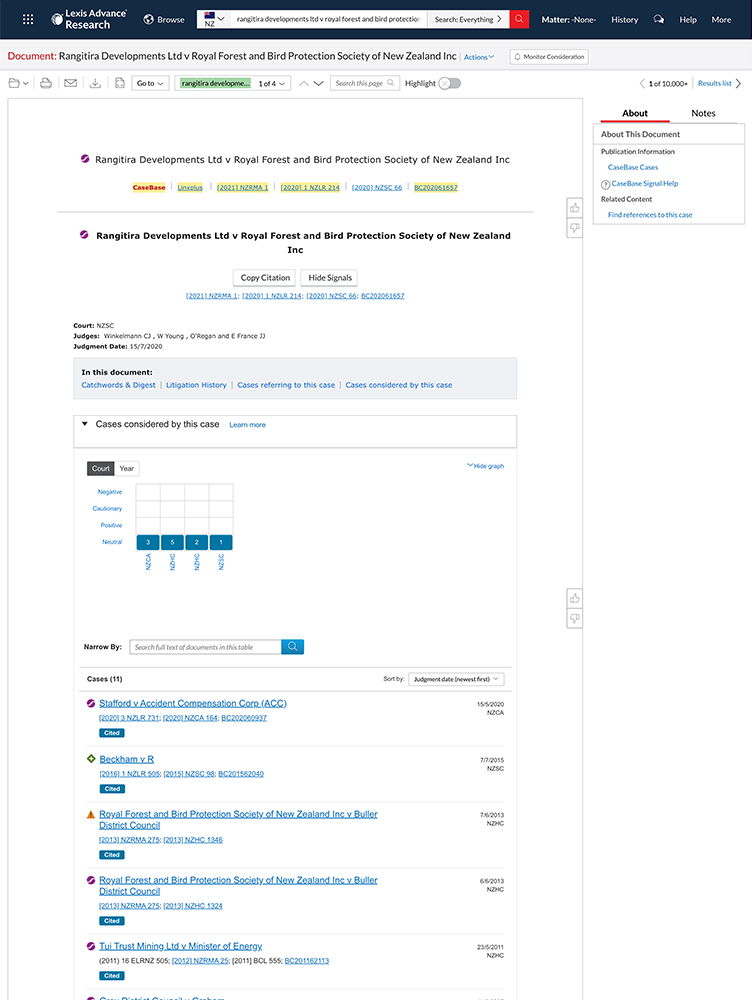
Task: Click the red search magnifier button
Action: [x=519, y=19]
